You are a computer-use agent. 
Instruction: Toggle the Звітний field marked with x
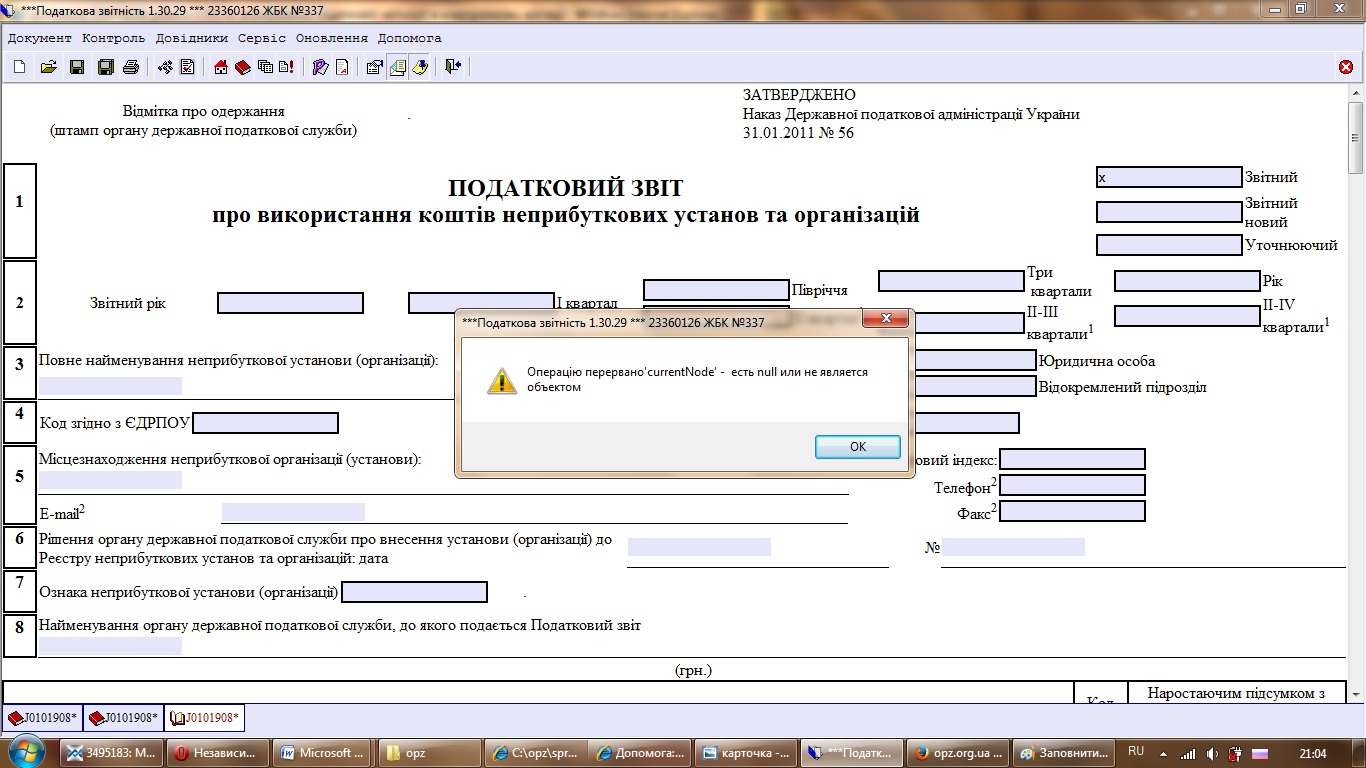1169,177
